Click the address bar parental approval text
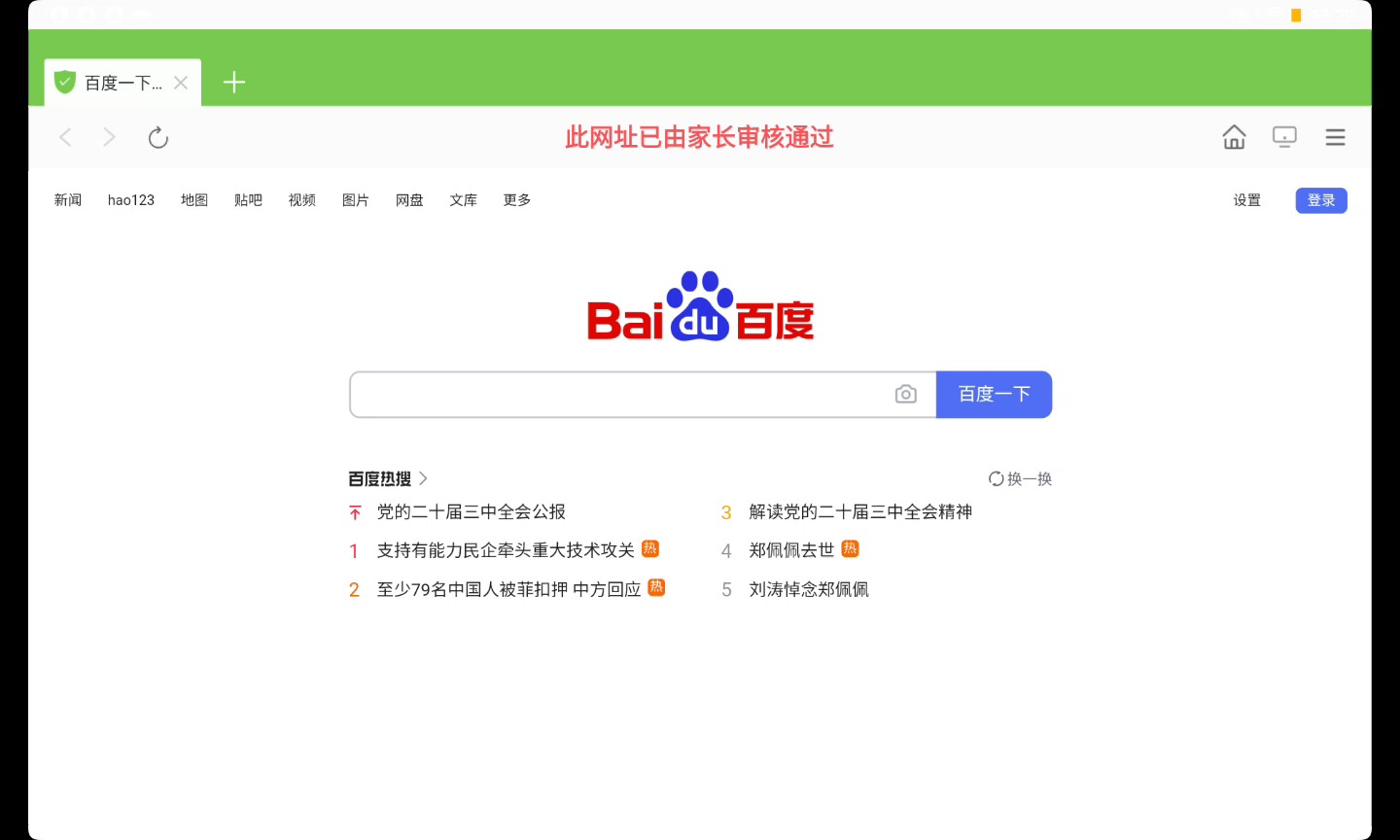This screenshot has height=840, width=1400. (700, 137)
